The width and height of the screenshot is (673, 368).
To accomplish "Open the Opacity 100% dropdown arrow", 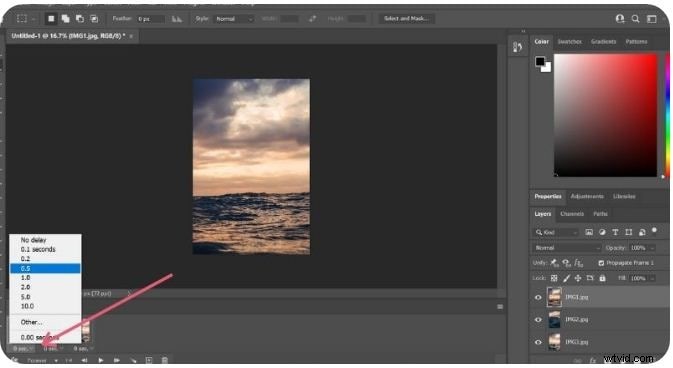I will click(x=652, y=248).
